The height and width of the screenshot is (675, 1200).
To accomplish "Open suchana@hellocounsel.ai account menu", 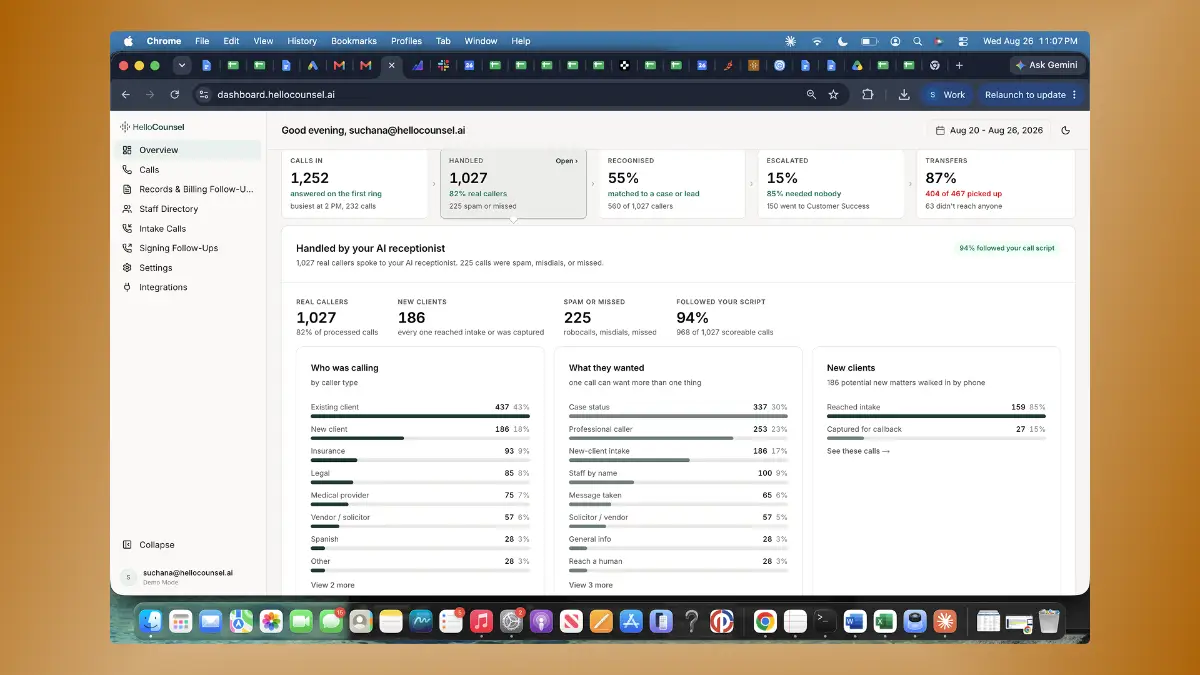I will point(188,576).
